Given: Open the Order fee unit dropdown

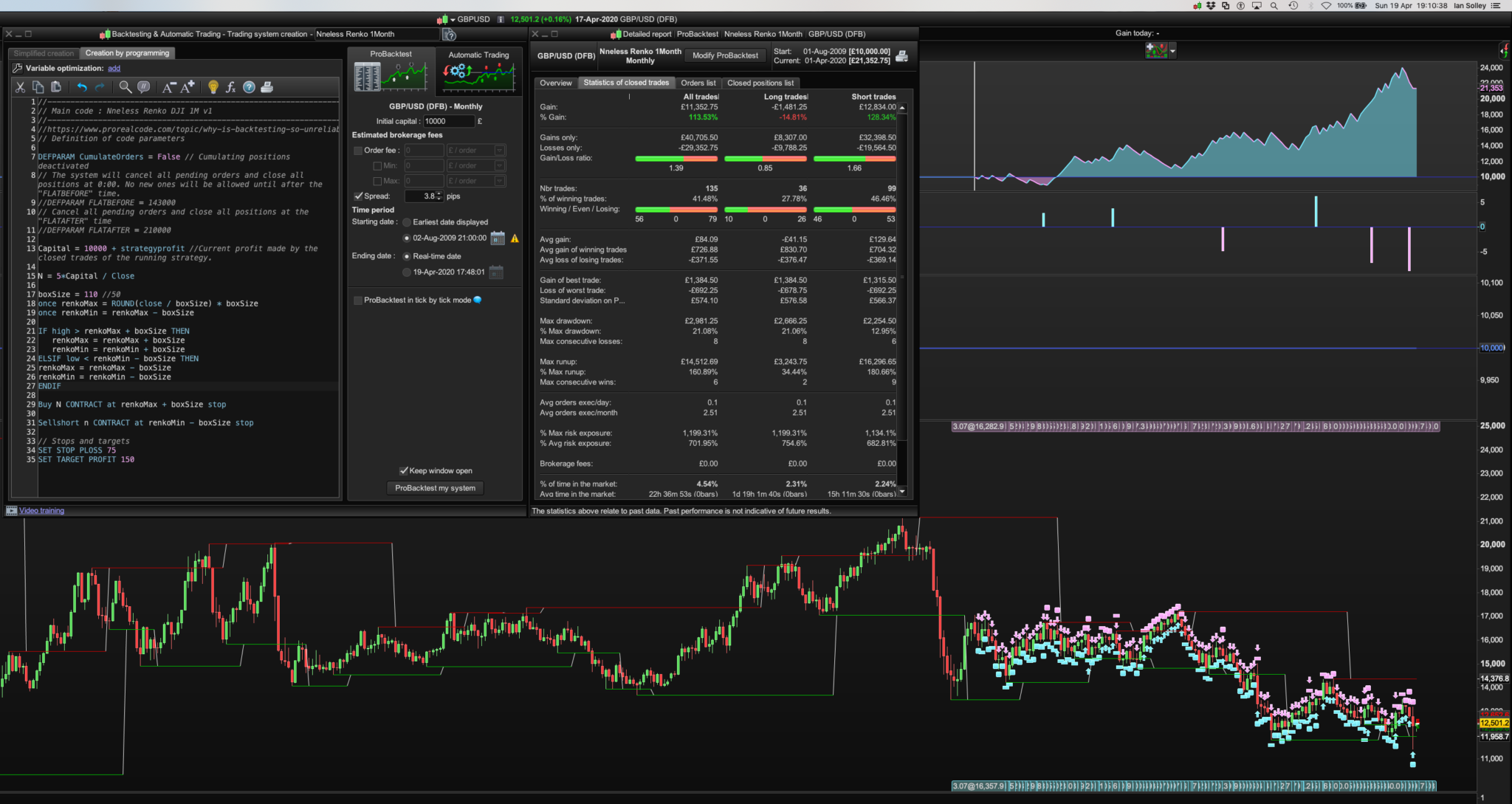Looking at the screenshot, I should point(500,151).
